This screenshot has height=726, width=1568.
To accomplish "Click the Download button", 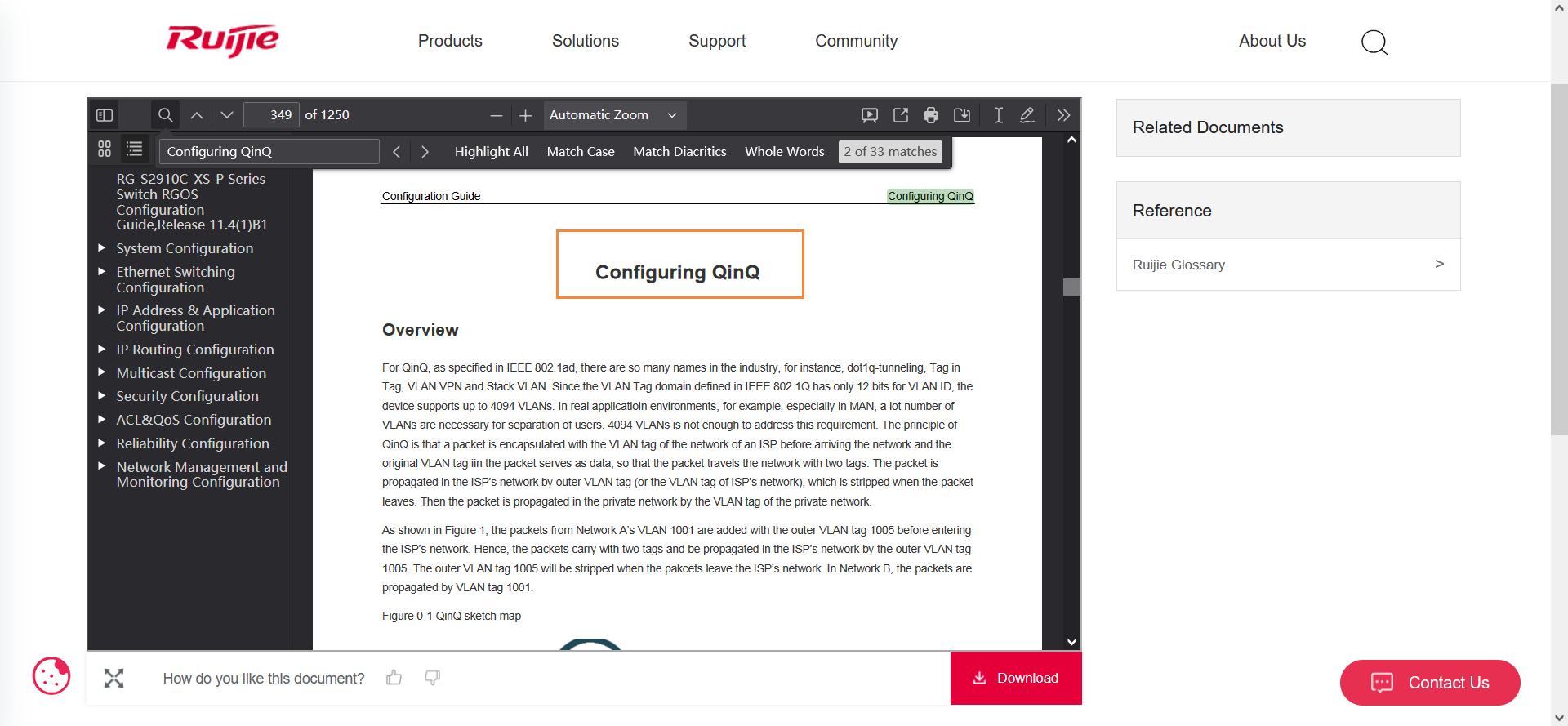I will (1016, 678).
